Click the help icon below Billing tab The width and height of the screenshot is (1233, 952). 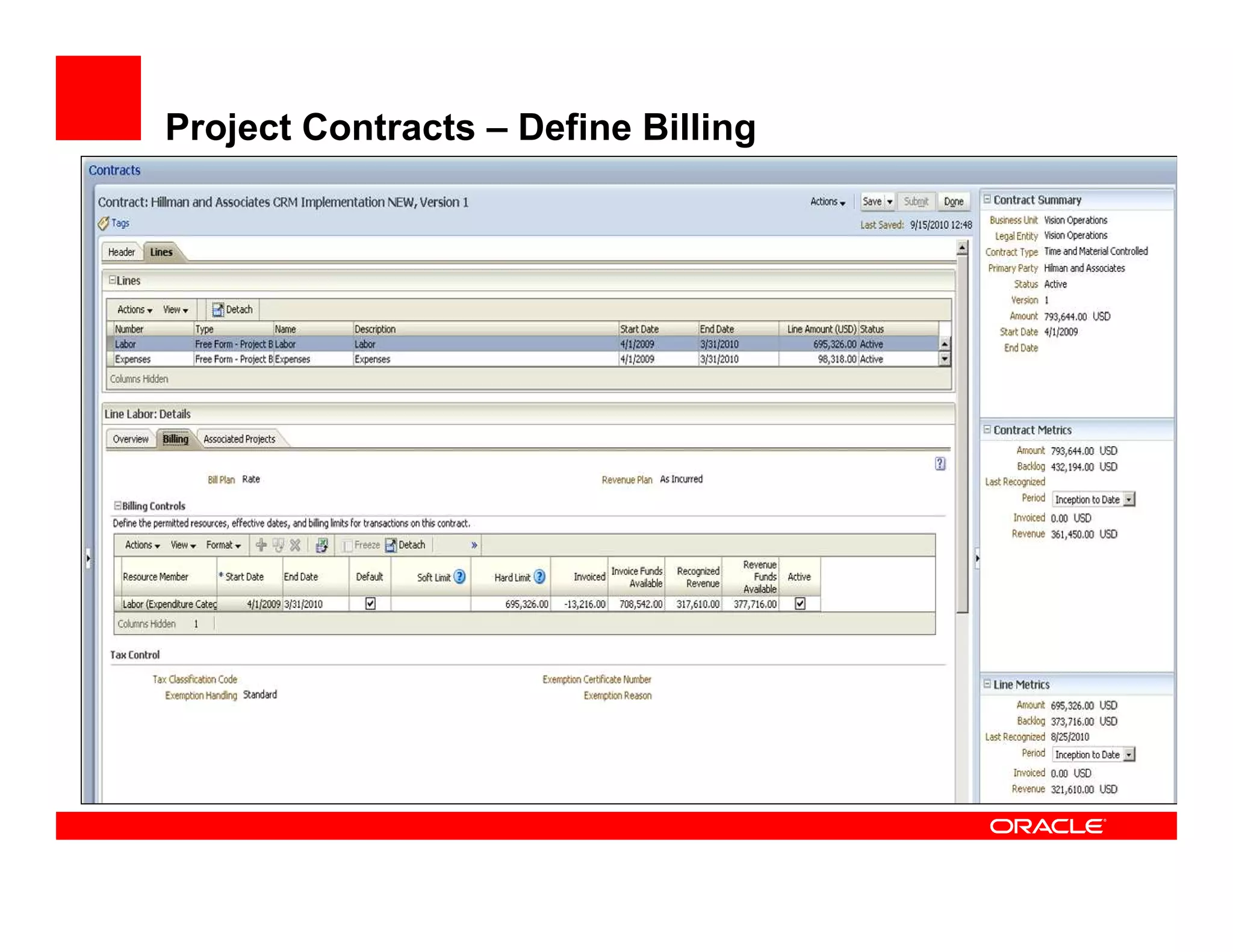pos(940,463)
